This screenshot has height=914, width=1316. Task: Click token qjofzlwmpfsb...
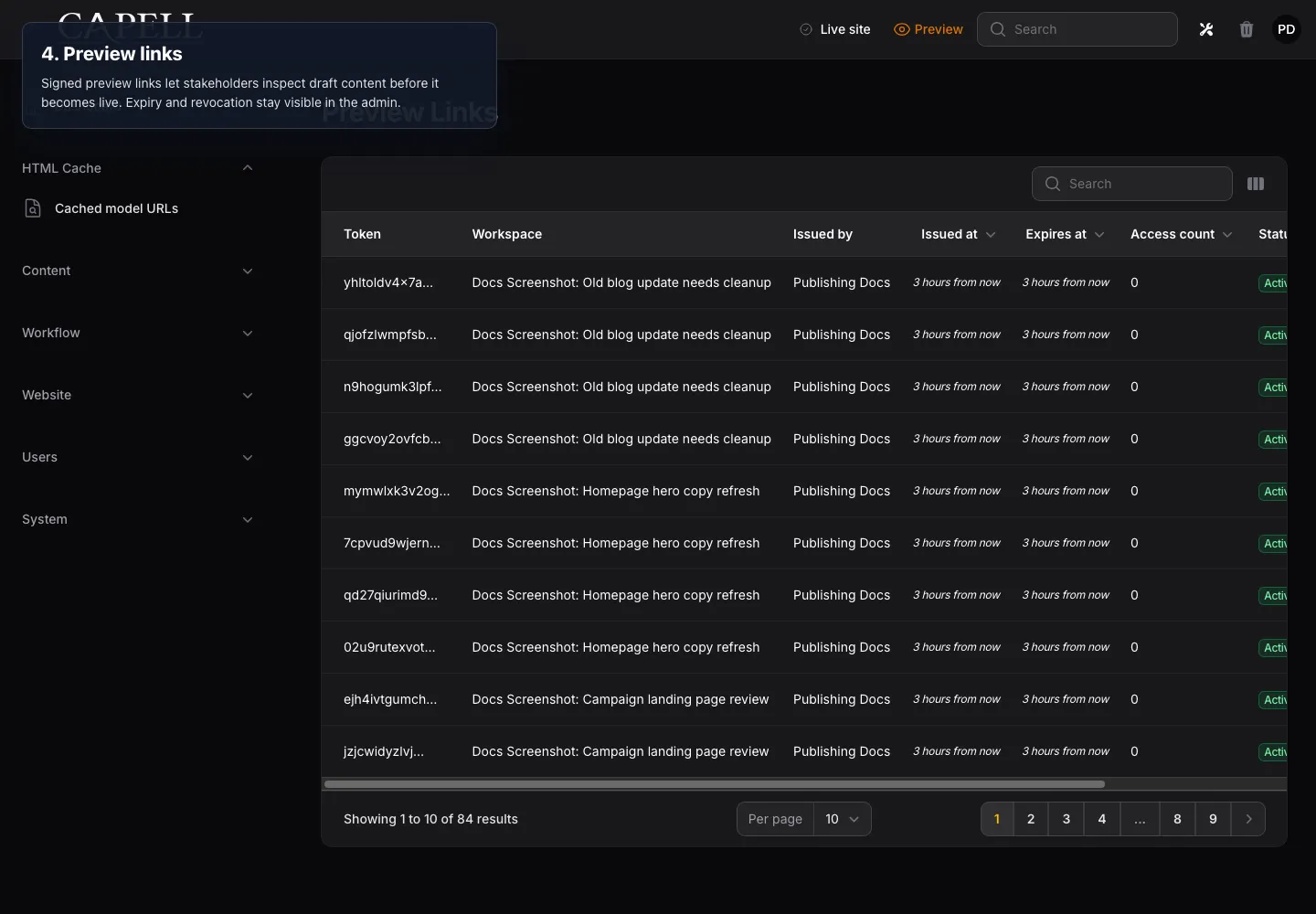pyautogui.click(x=390, y=335)
